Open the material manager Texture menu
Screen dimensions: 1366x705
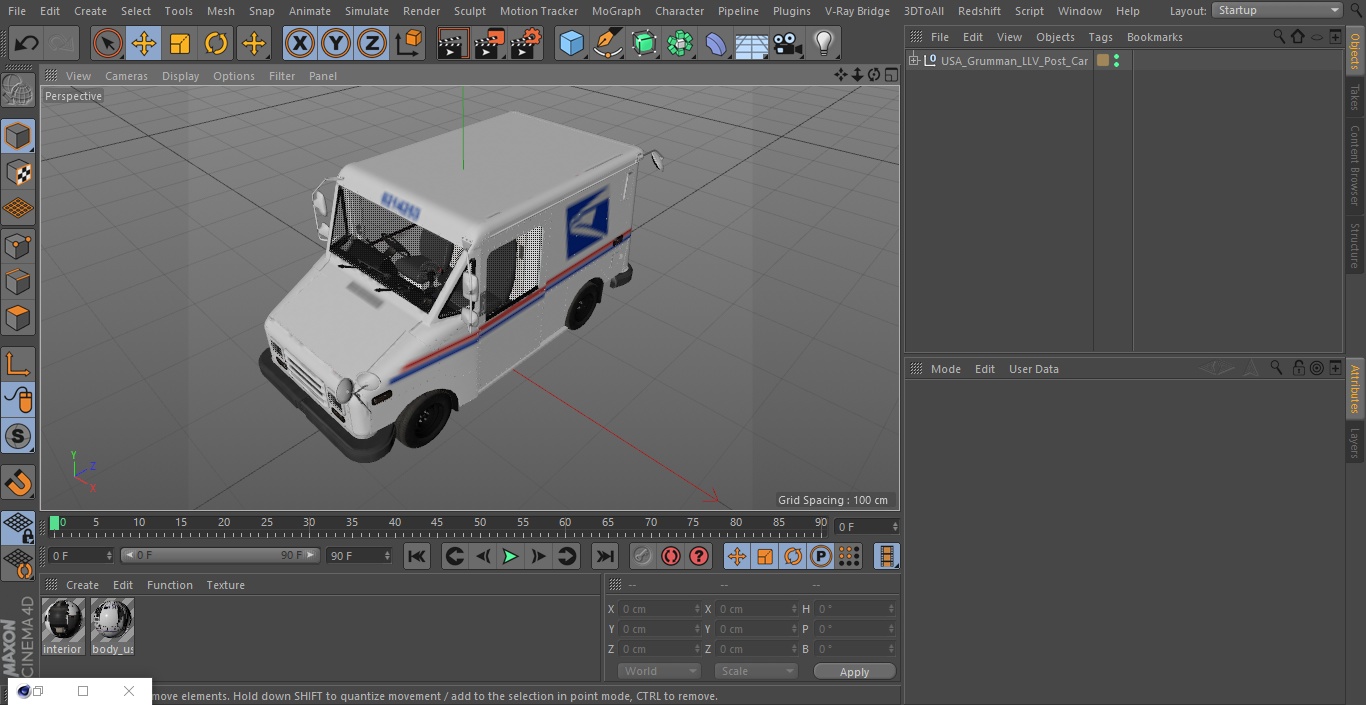tap(226, 585)
